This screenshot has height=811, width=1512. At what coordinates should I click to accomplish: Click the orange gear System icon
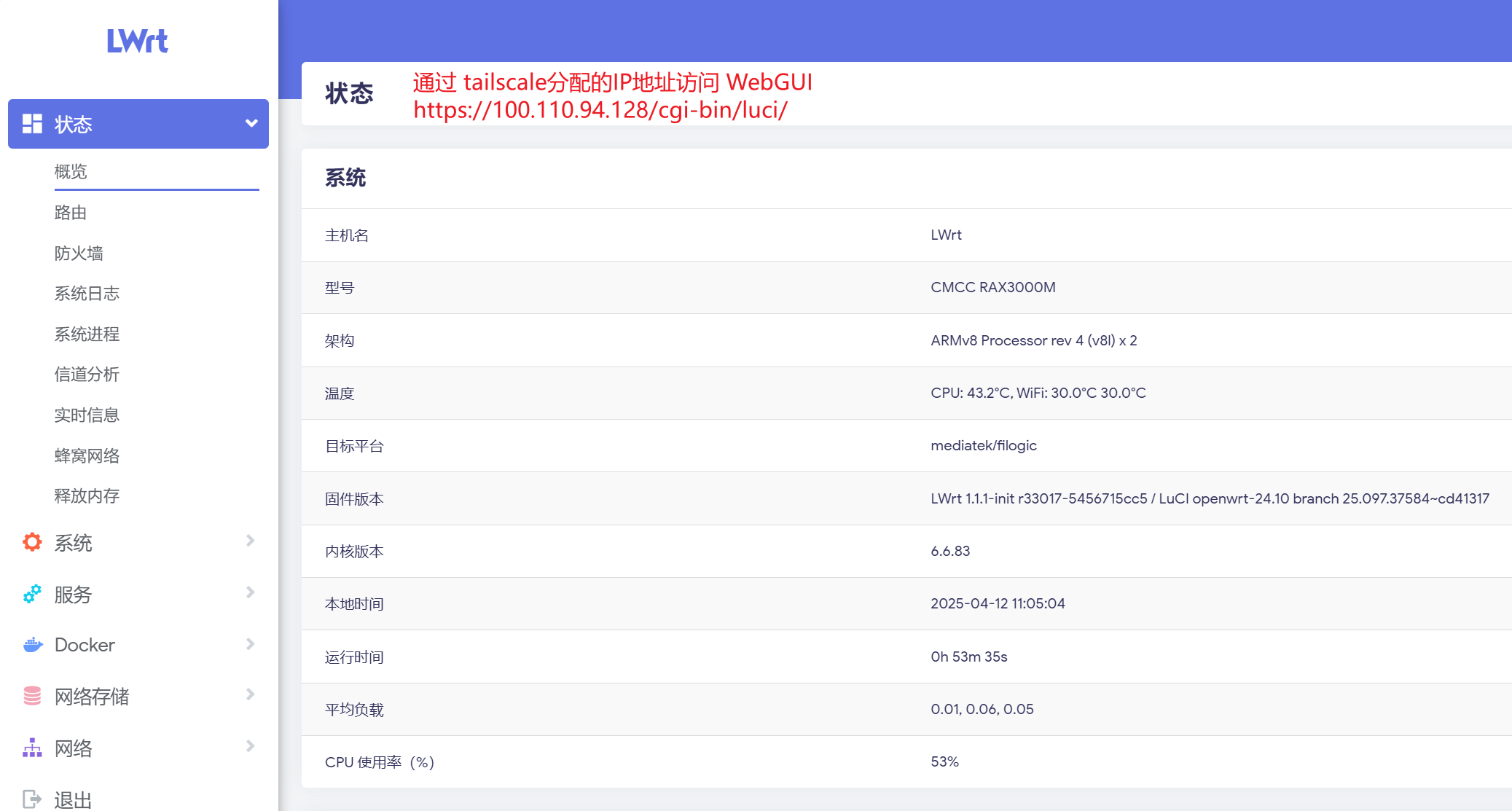[32, 542]
